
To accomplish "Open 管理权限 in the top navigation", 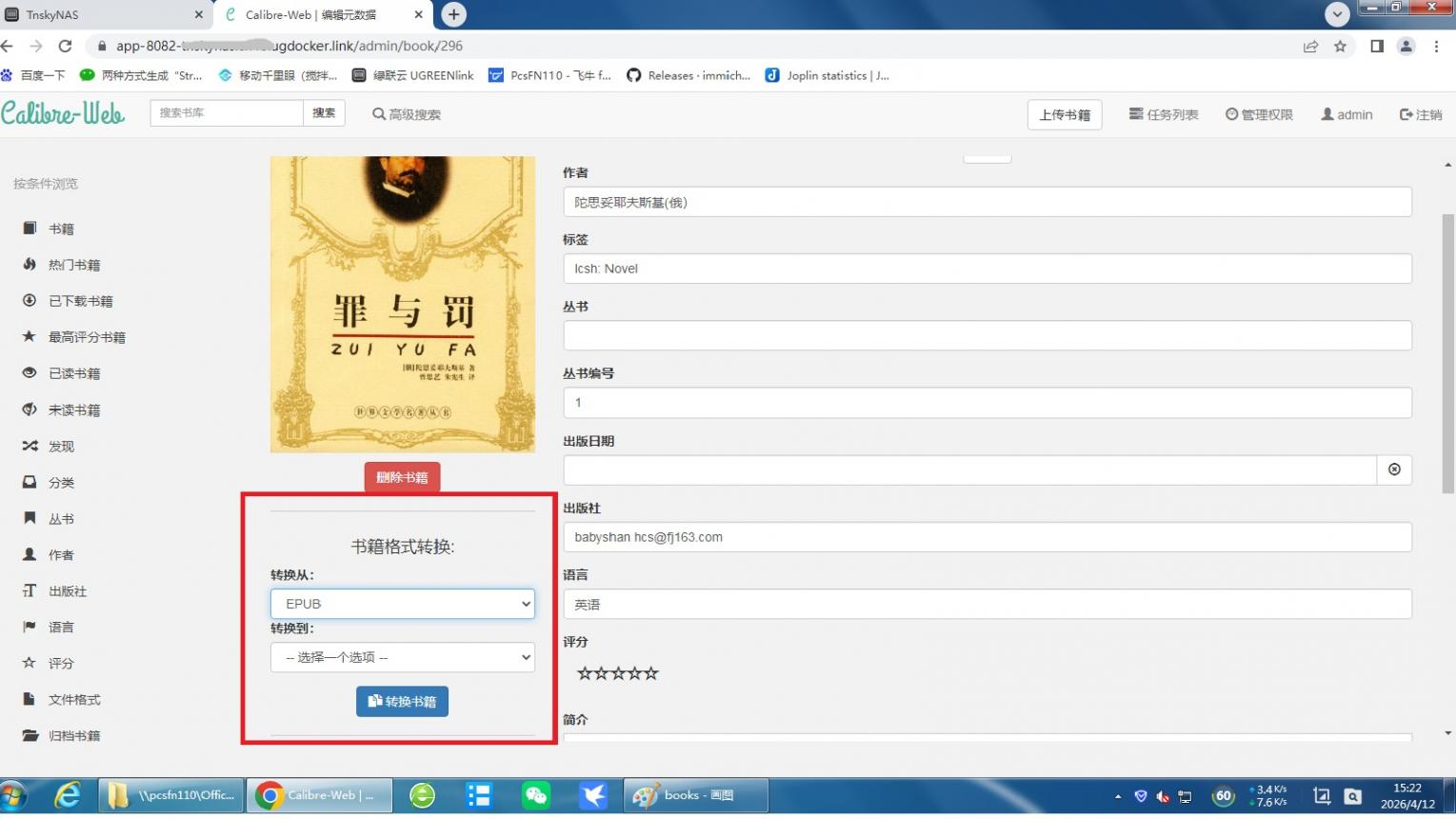I will 1258,114.
